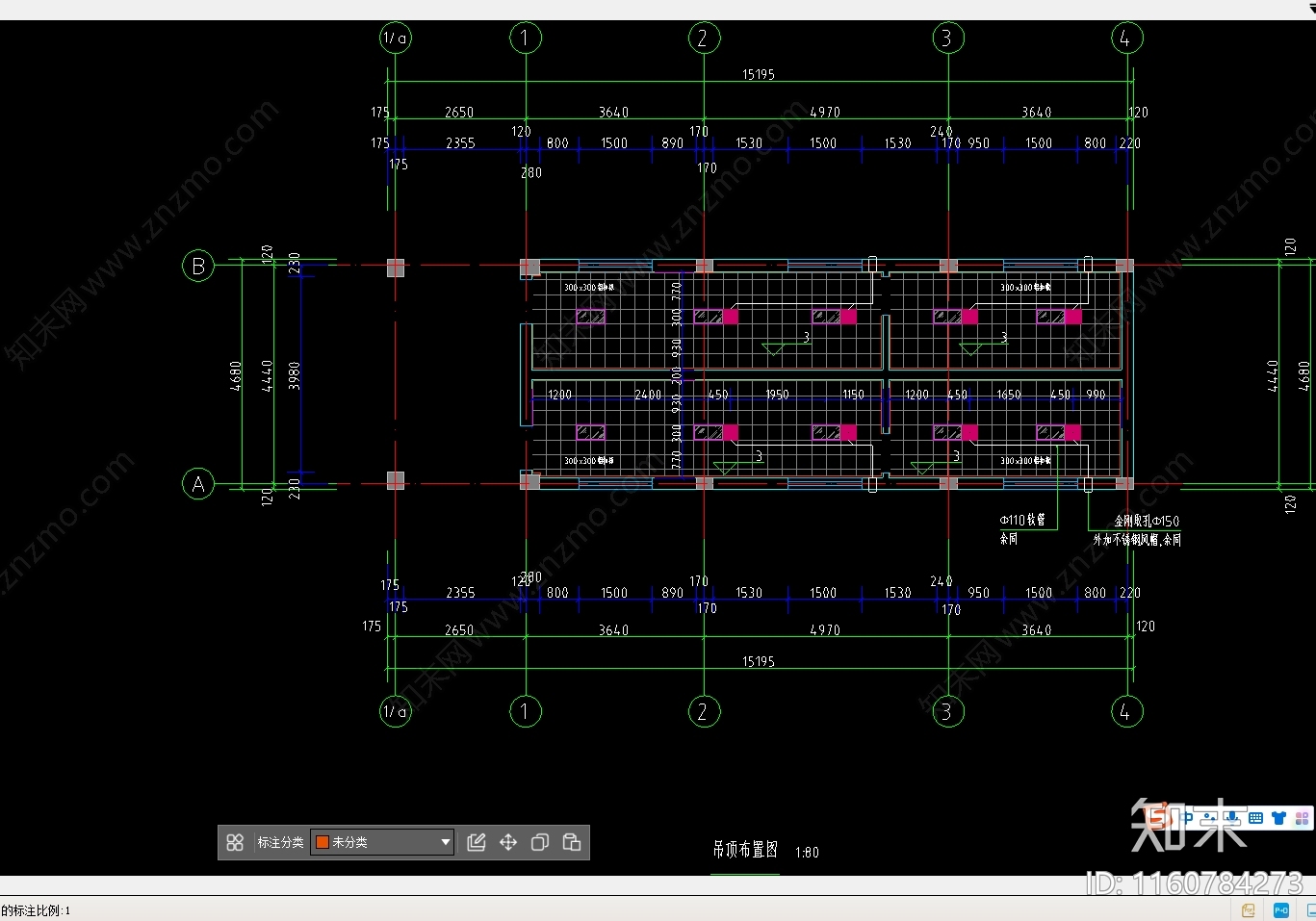Click the 1650 dimension inside the plan
Screen dimensions: 1316x921
coord(1008,396)
